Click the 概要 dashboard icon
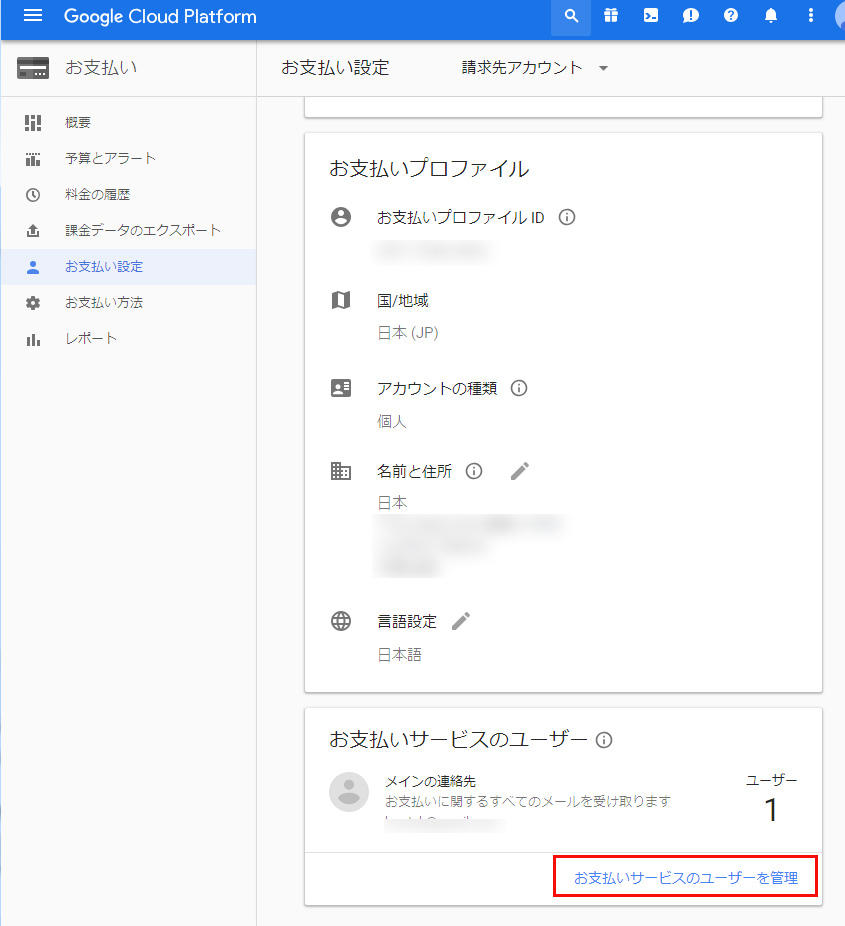The height and width of the screenshot is (926, 845). click(33, 123)
